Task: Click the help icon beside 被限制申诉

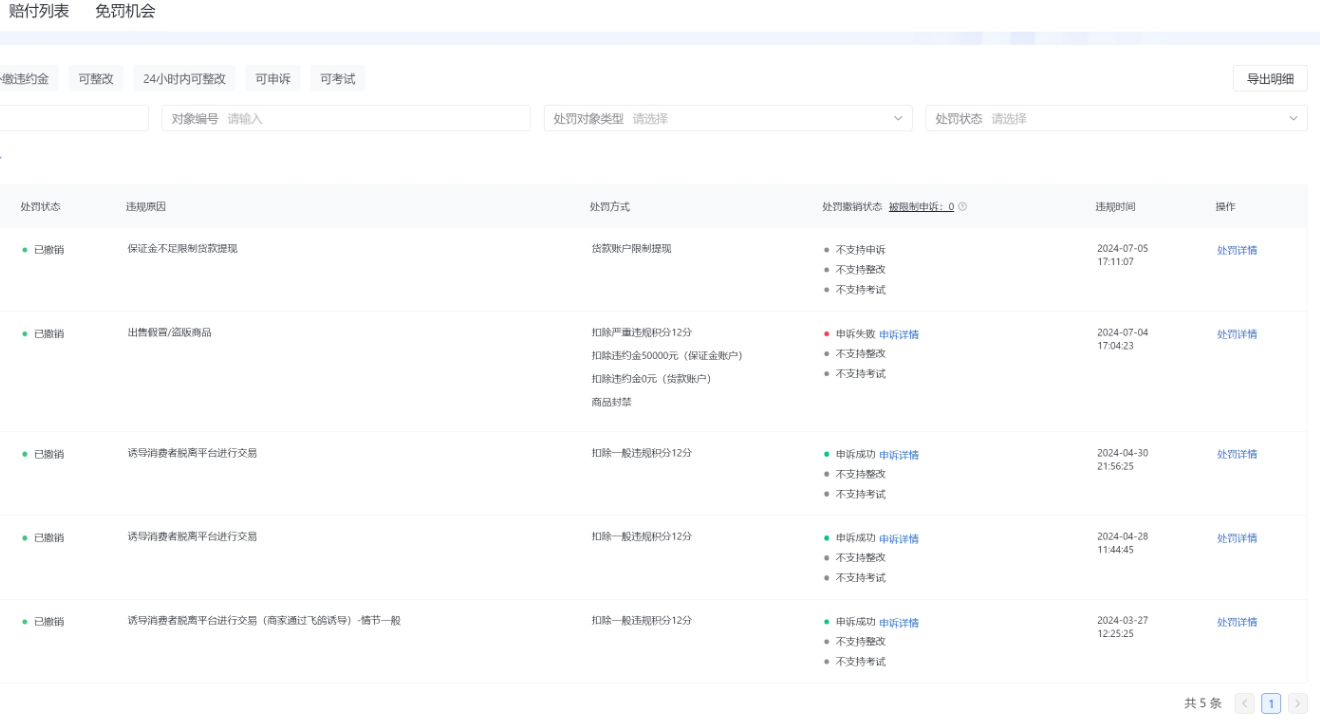Action: [x=963, y=207]
